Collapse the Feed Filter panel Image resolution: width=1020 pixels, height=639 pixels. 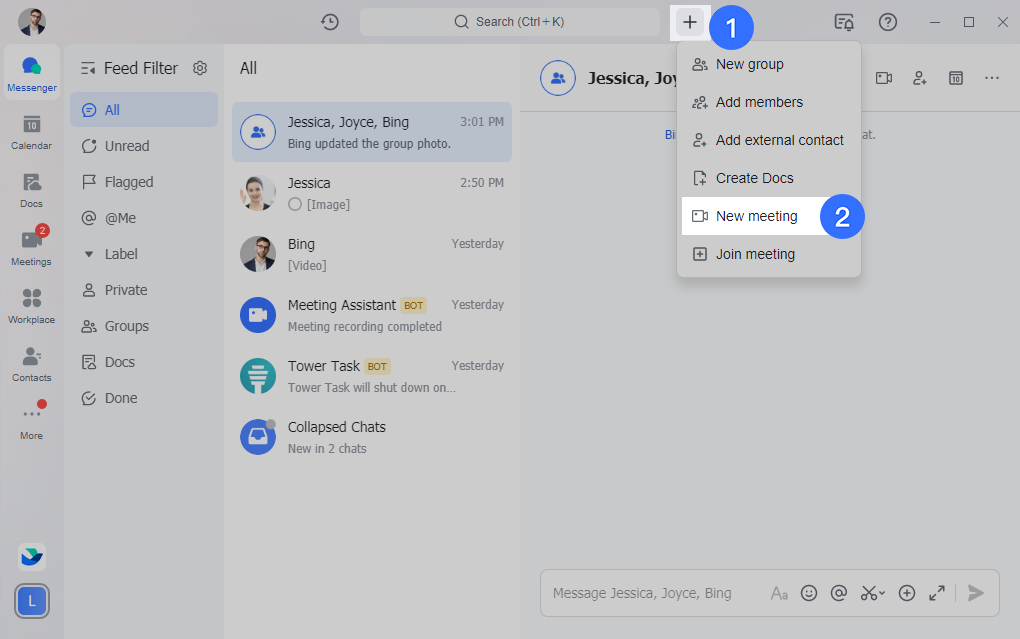pyautogui.click(x=88, y=68)
